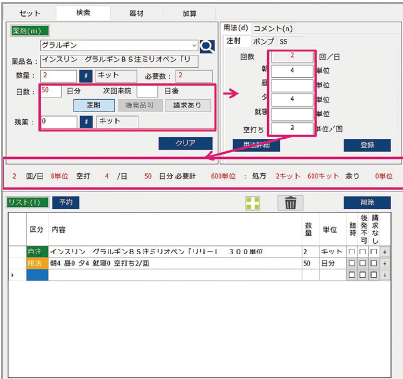The width and height of the screenshot is (403, 379).
Task: Click the 登録 button
Action: [367, 145]
